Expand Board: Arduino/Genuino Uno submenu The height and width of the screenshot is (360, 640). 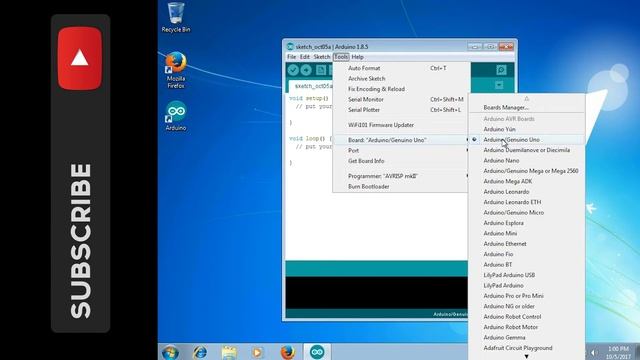[x=401, y=140]
